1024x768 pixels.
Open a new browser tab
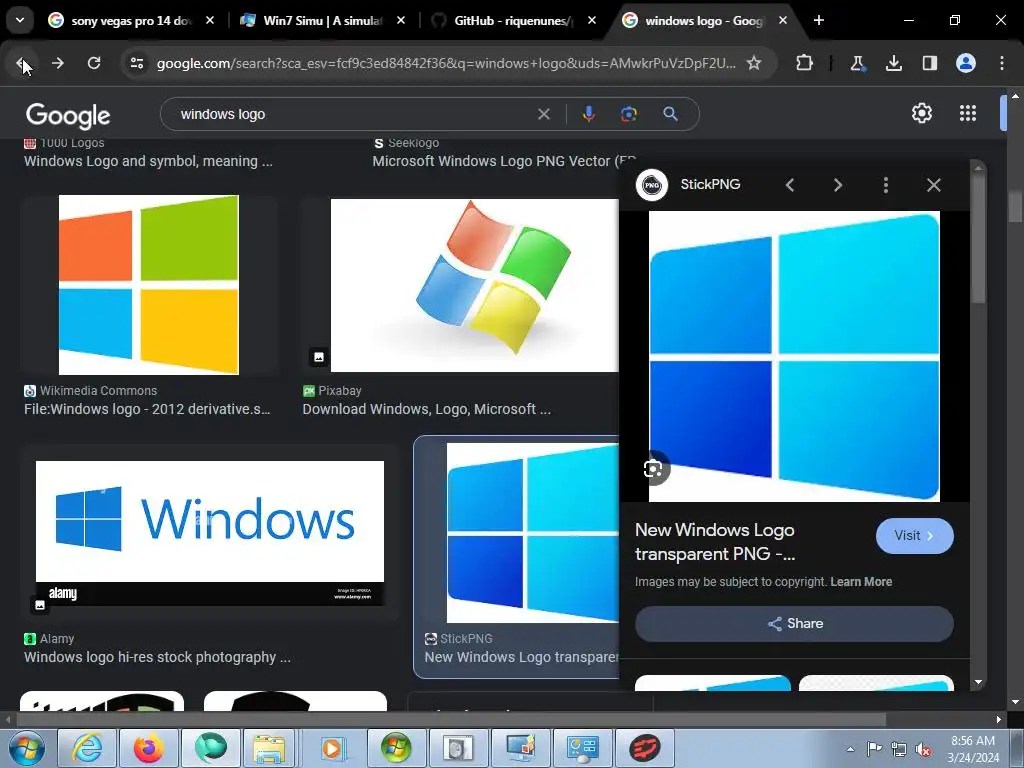coord(818,20)
